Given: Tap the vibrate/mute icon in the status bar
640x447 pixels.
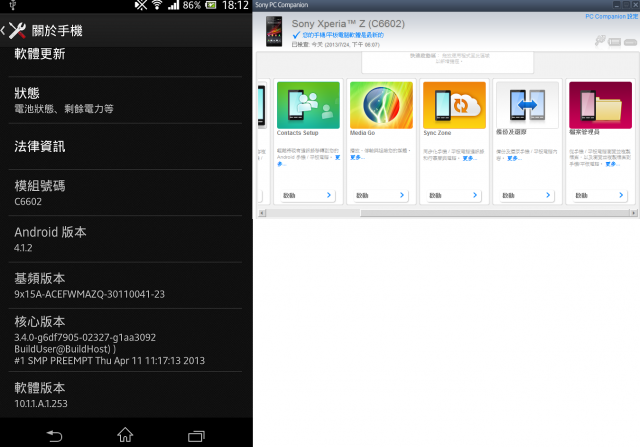Looking at the screenshot, I should [141, 5].
